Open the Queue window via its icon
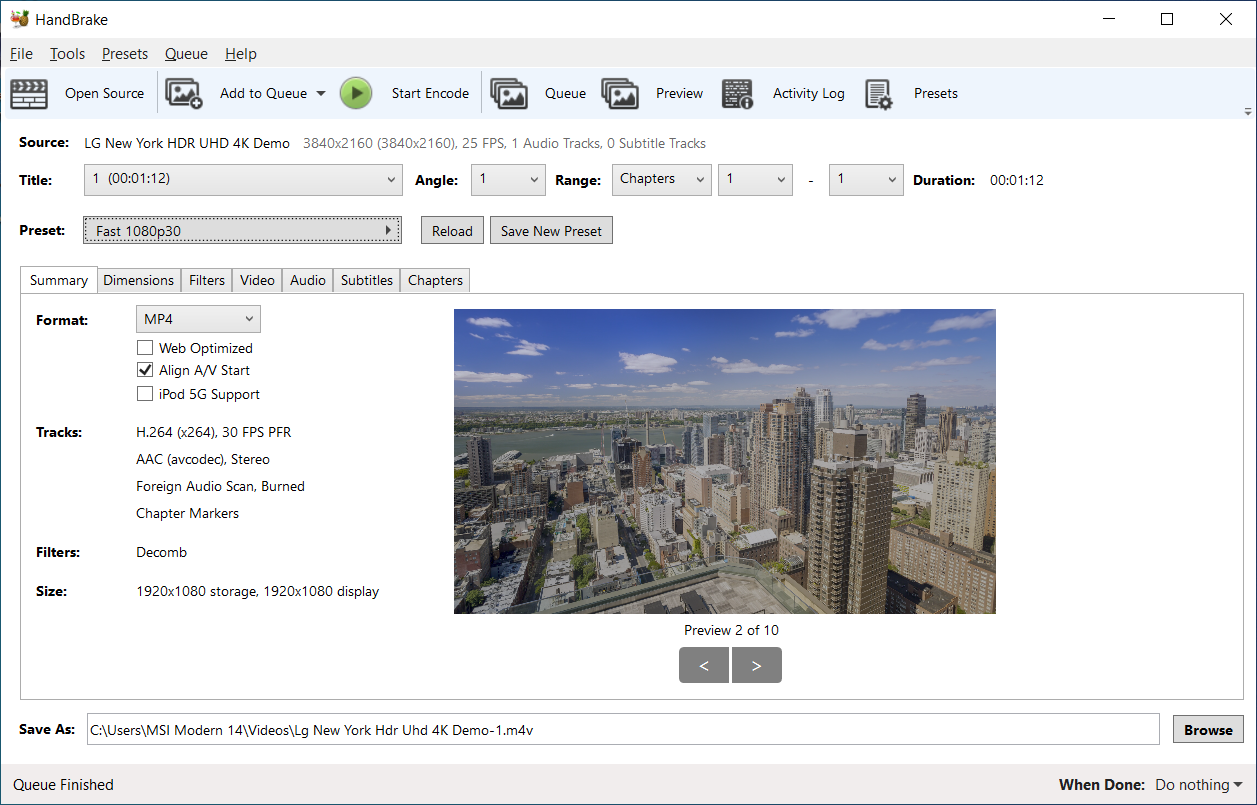Image resolution: width=1257 pixels, height=805 pixels. 509,93
